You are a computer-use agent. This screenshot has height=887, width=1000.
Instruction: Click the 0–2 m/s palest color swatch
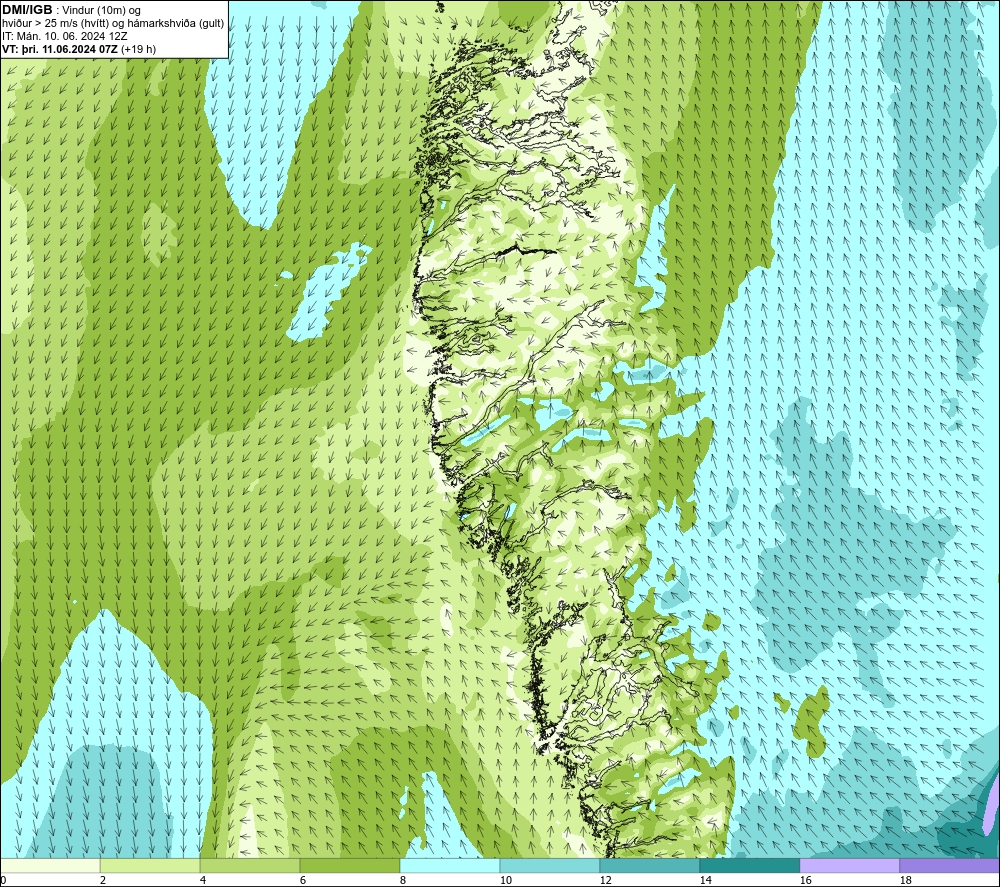click(50, 865)
